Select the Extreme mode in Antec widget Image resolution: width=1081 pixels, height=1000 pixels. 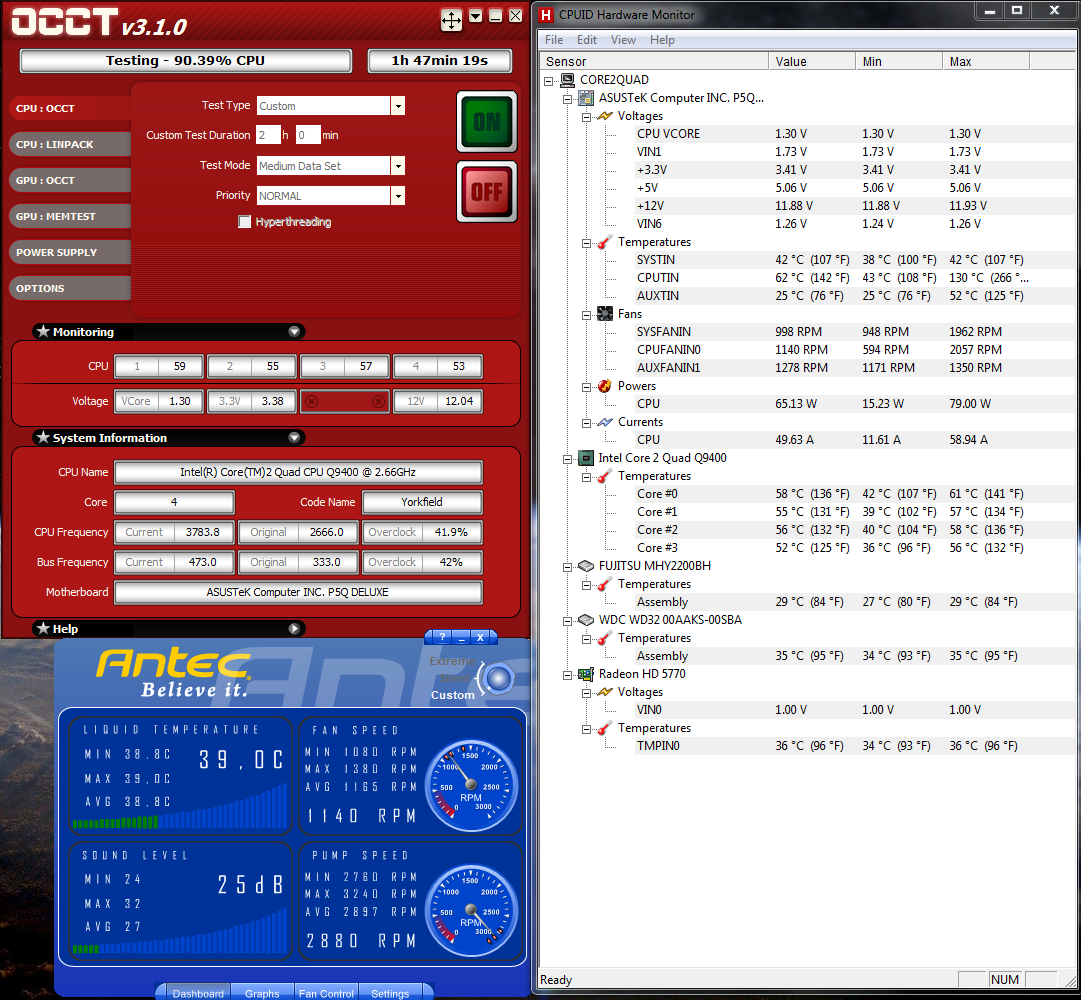[452, 662]
